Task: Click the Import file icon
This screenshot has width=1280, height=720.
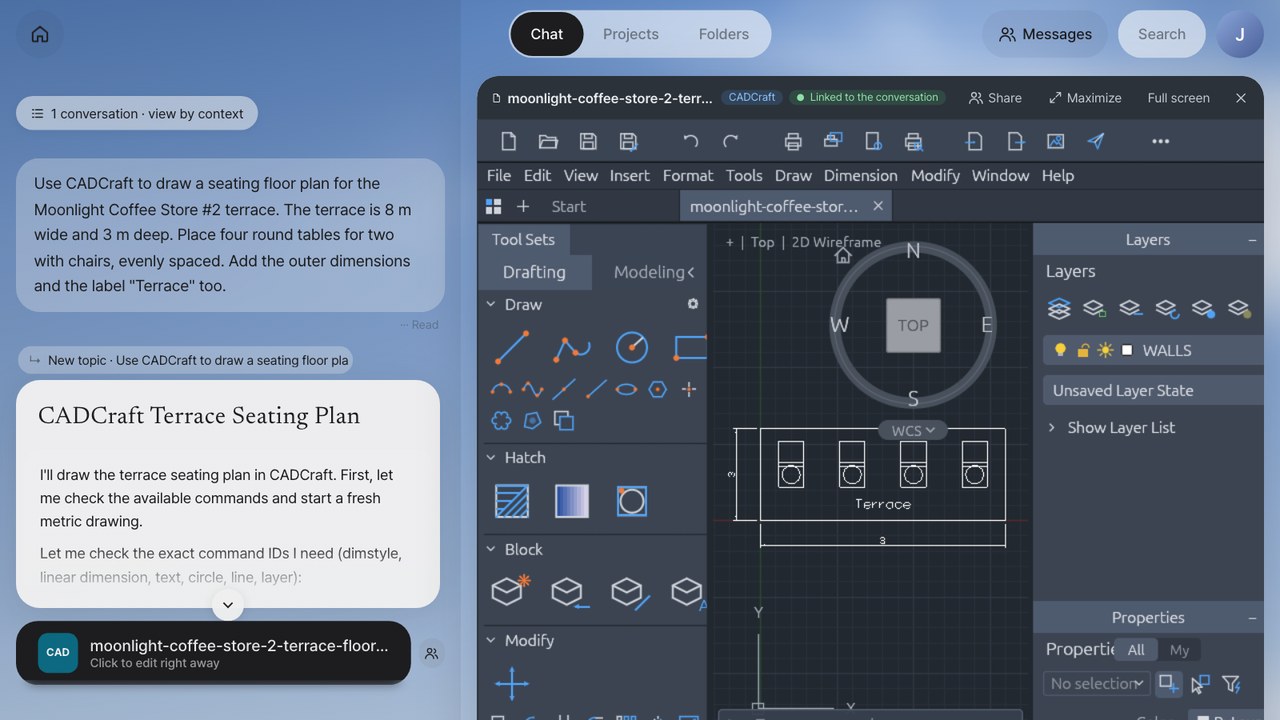Action: pyautogui.click(x=974, y=141)
